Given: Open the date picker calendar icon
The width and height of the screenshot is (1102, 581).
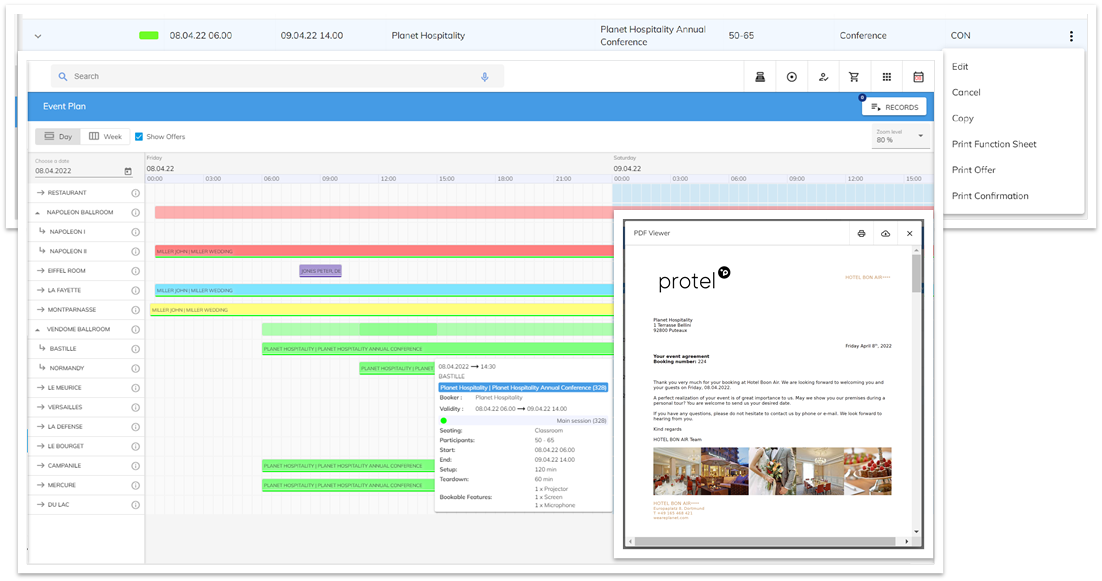Looking at the screenshot, I should tap(128, 171).
